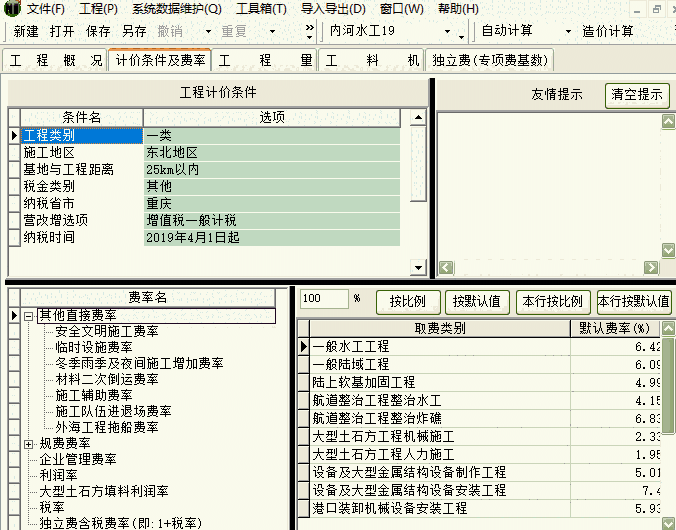The height and width of the screenshot is (530, 676).
Task: Open the 工具箱(T) menu
Action: [261, 9]
